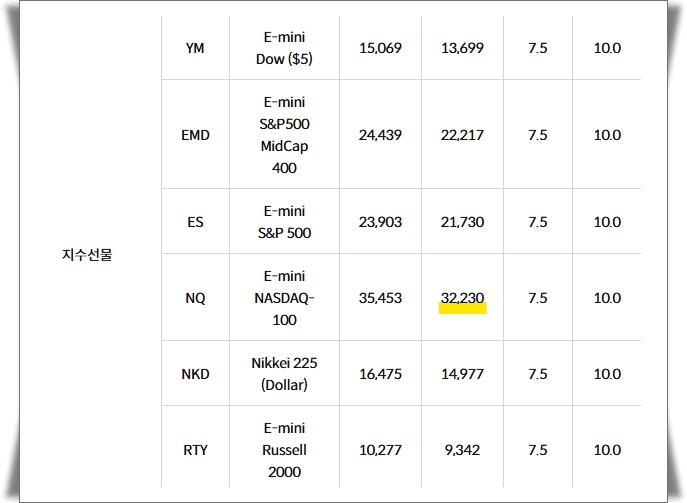687x503 pixels.
Task: Select the Nikkei 225 (Dollar) name
Action: [x=284, y=374]
